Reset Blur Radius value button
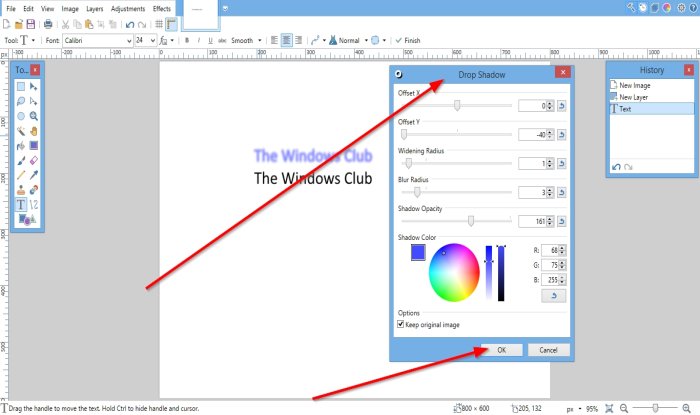The image size is (700, 415). [562, 192]
